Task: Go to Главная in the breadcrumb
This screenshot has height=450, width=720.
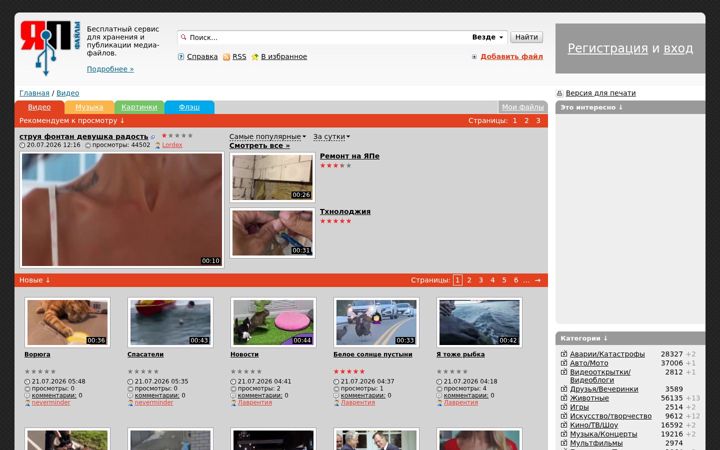Action: pos(34,93)
